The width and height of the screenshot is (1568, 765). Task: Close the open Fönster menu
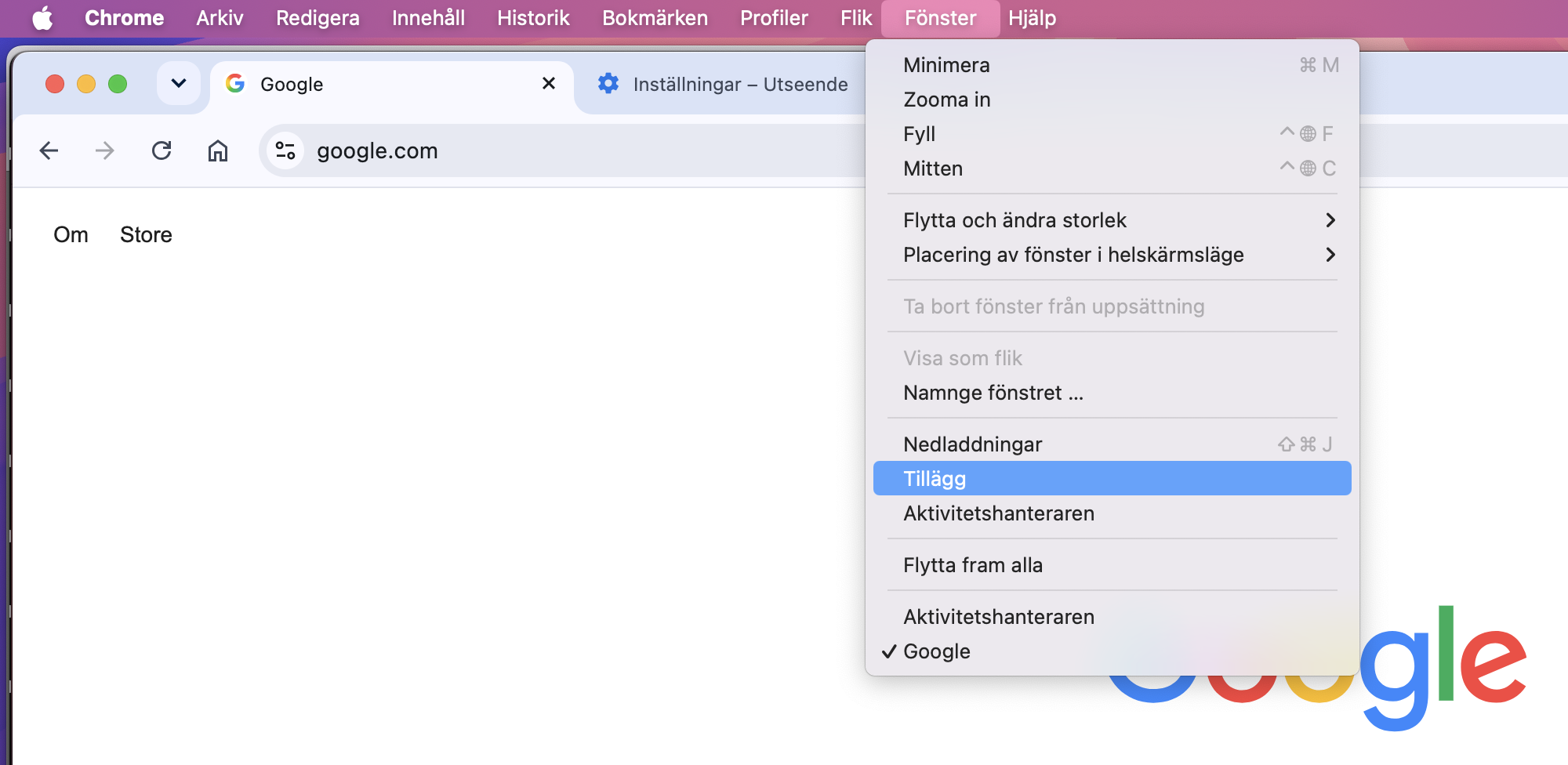click(x=940, y=18)
